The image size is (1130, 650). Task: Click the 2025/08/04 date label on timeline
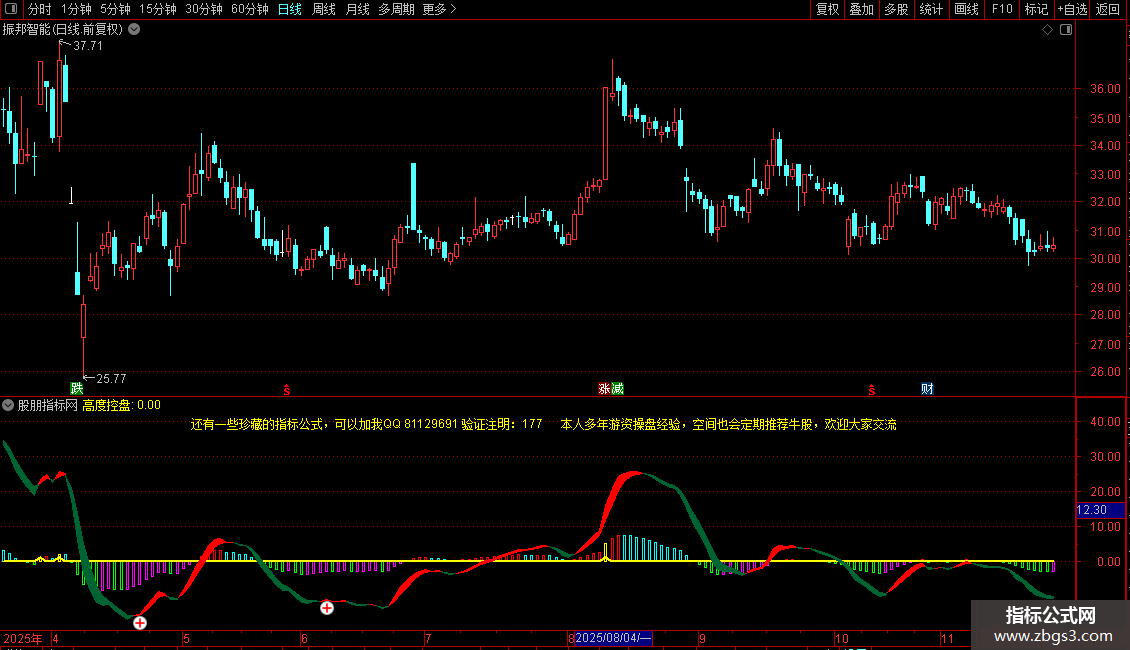pos(613,638)
